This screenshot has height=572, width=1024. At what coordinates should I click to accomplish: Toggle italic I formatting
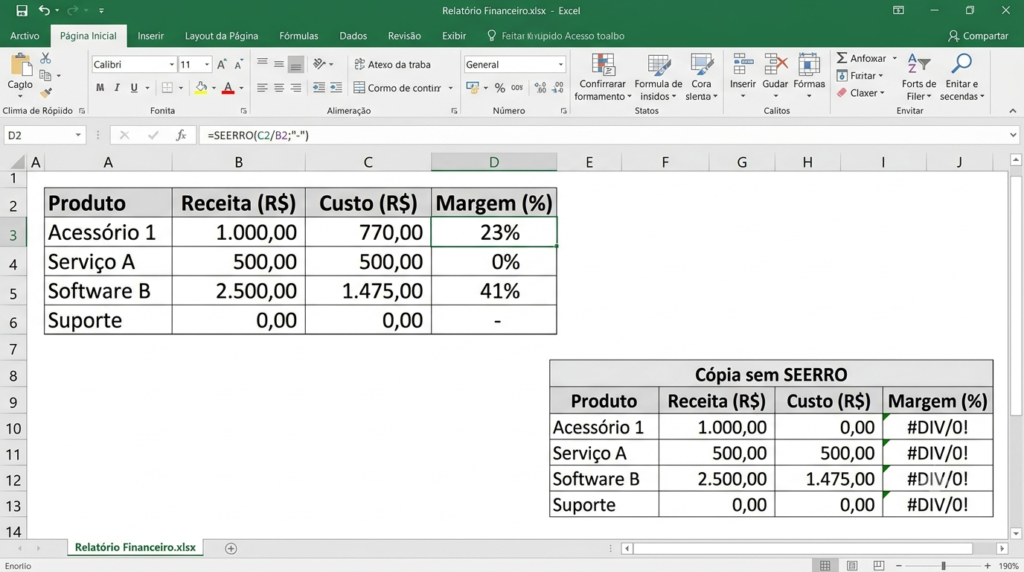(x=117, y=87)
